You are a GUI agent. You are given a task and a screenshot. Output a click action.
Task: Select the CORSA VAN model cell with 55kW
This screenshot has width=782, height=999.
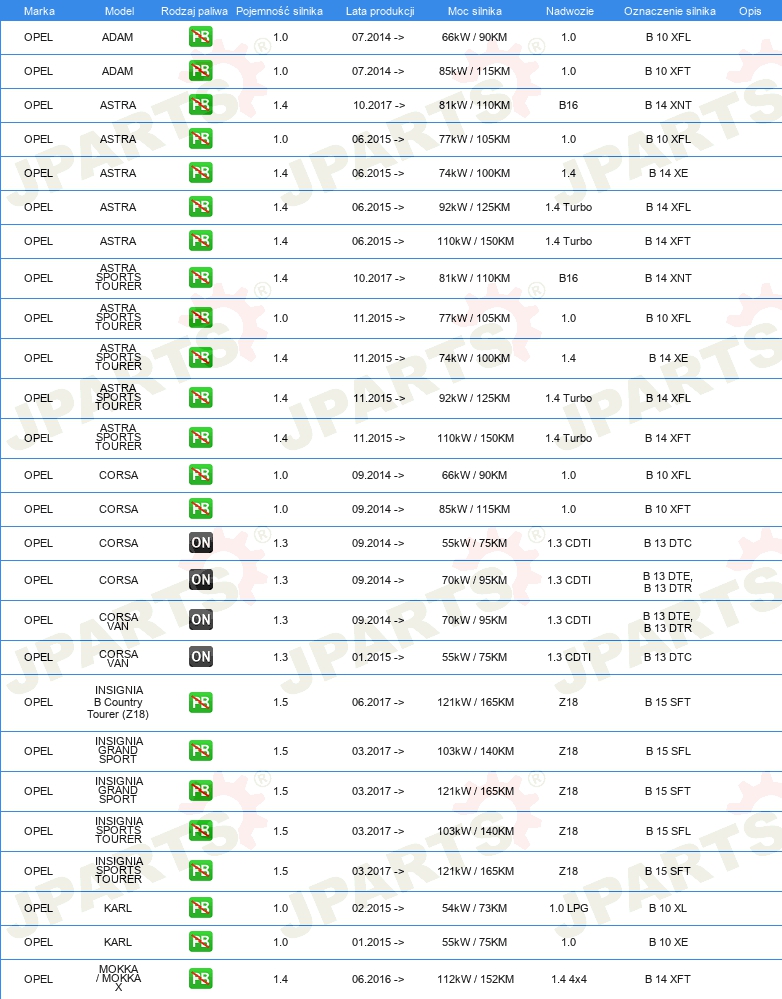119,658
